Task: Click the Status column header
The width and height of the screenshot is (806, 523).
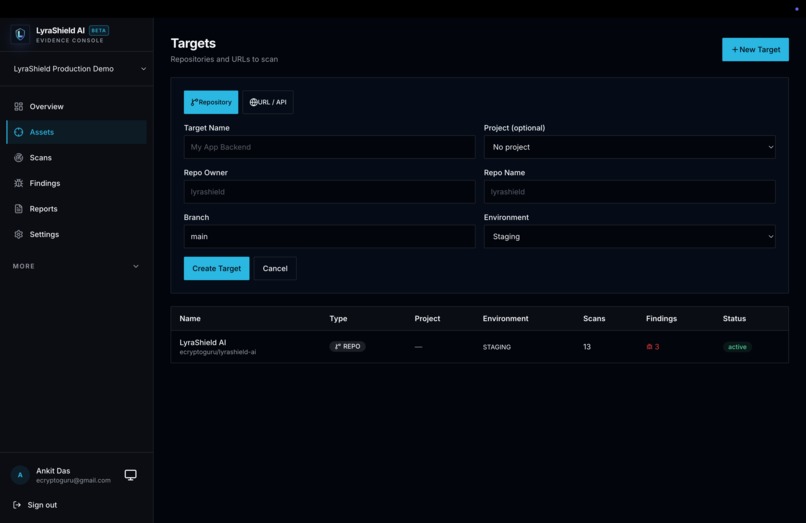Action: (734, 319)
